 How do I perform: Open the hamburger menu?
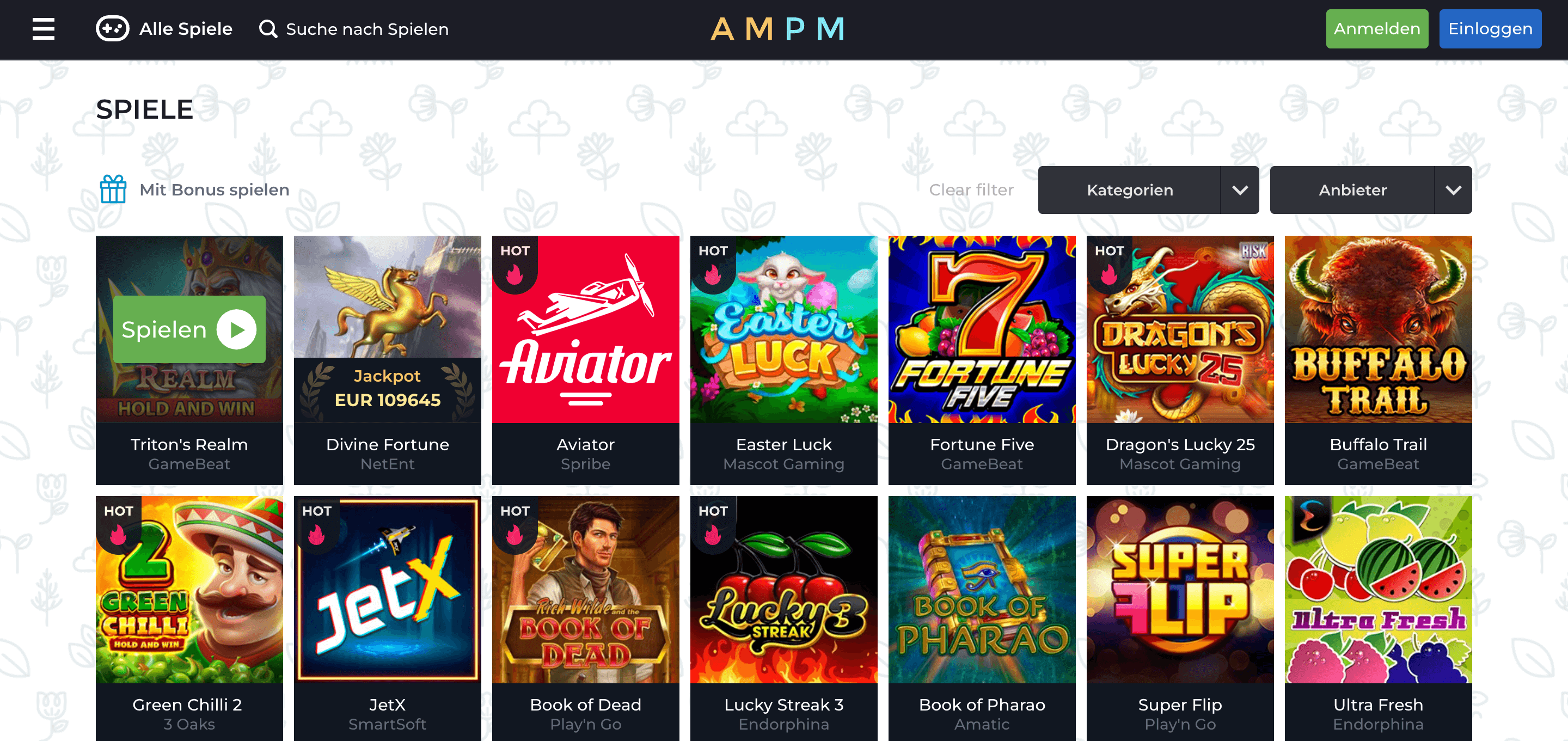click(43, 29)
